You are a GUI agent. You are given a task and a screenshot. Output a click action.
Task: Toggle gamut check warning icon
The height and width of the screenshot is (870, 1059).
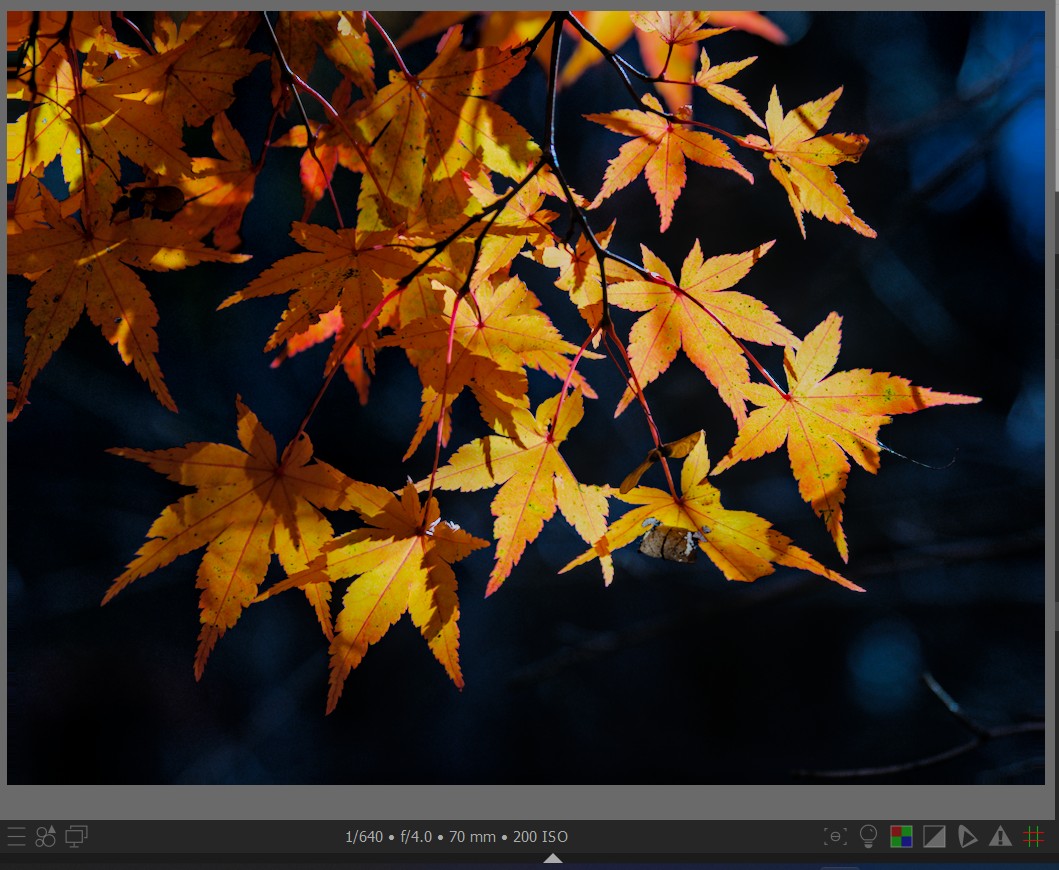point(1000,836)
